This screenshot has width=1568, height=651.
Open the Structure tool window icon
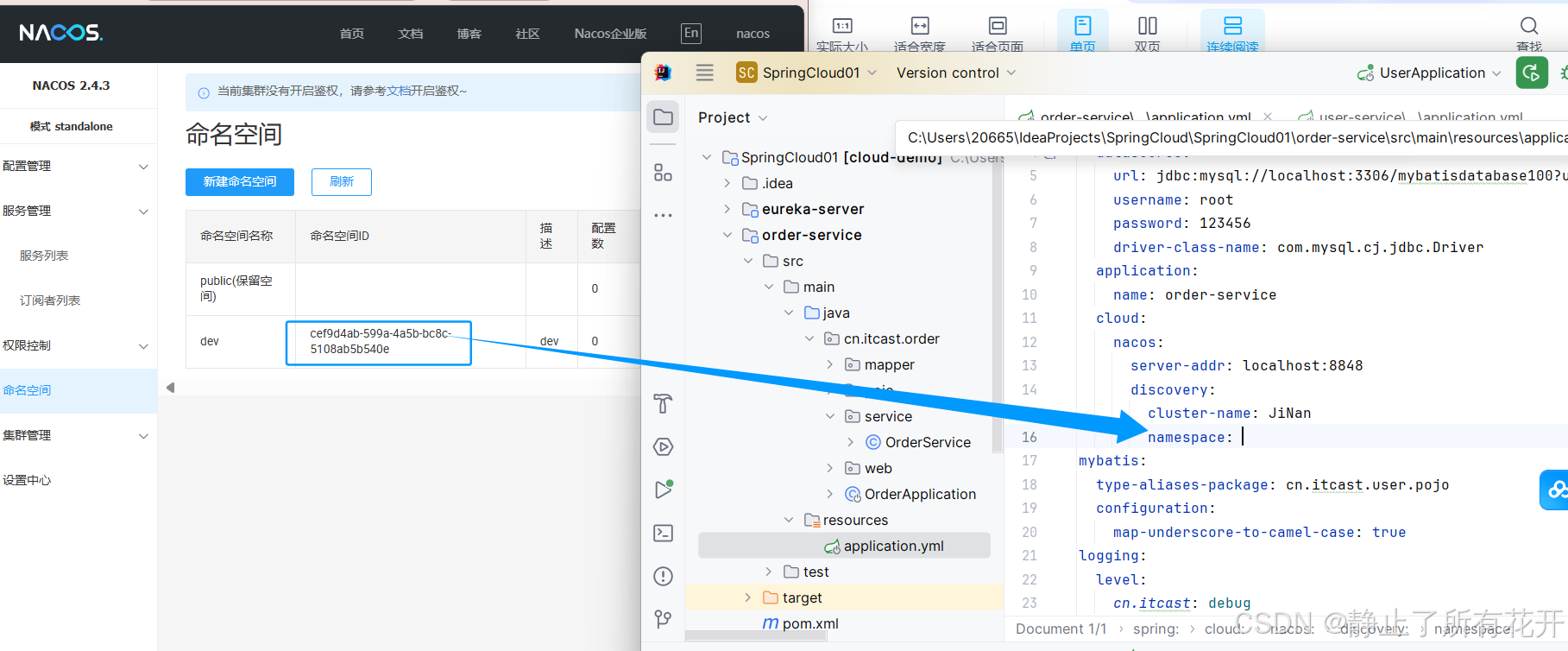pyautogui.click(x=663, y=173)
